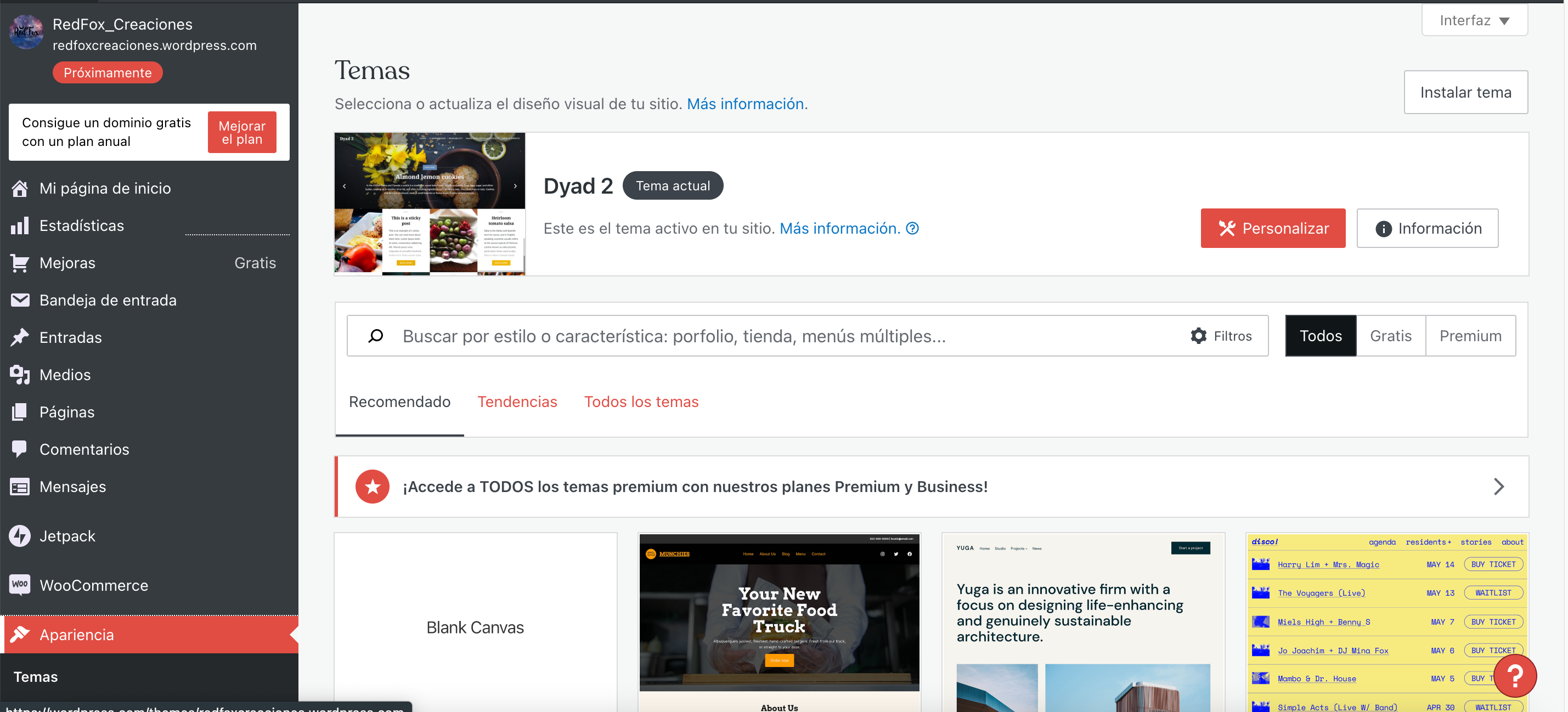This screenshot has width=1568, height=712.
Task: Open the Estadísticas menu item
Action: pos(149,226)
